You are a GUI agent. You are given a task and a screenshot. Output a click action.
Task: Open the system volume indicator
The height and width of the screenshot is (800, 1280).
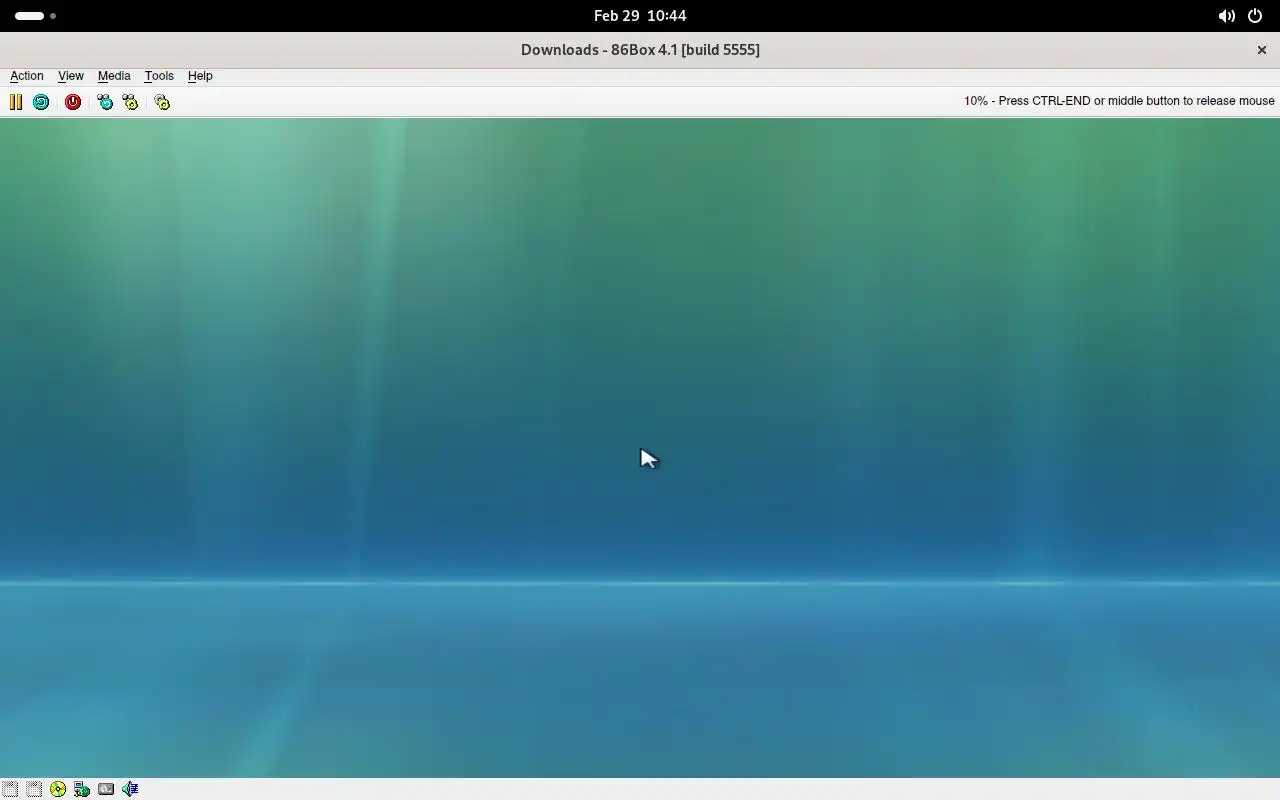[x=1226, y=16]
